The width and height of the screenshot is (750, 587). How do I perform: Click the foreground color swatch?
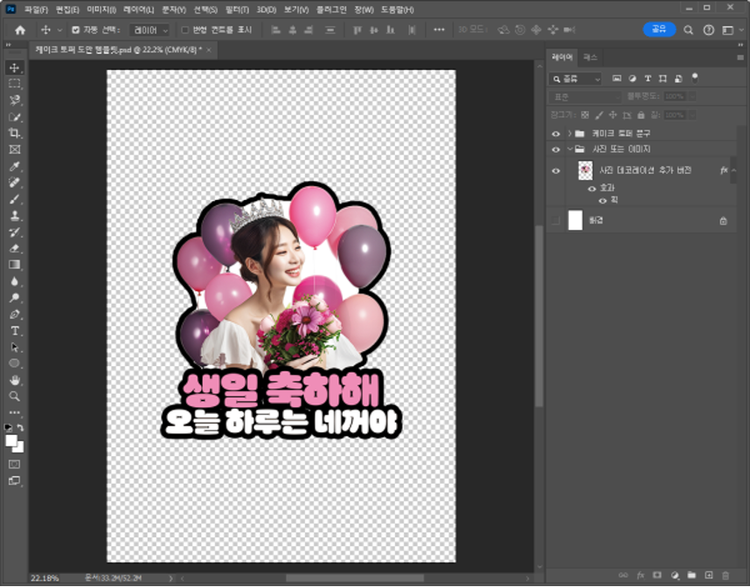(x=12, y=439)
